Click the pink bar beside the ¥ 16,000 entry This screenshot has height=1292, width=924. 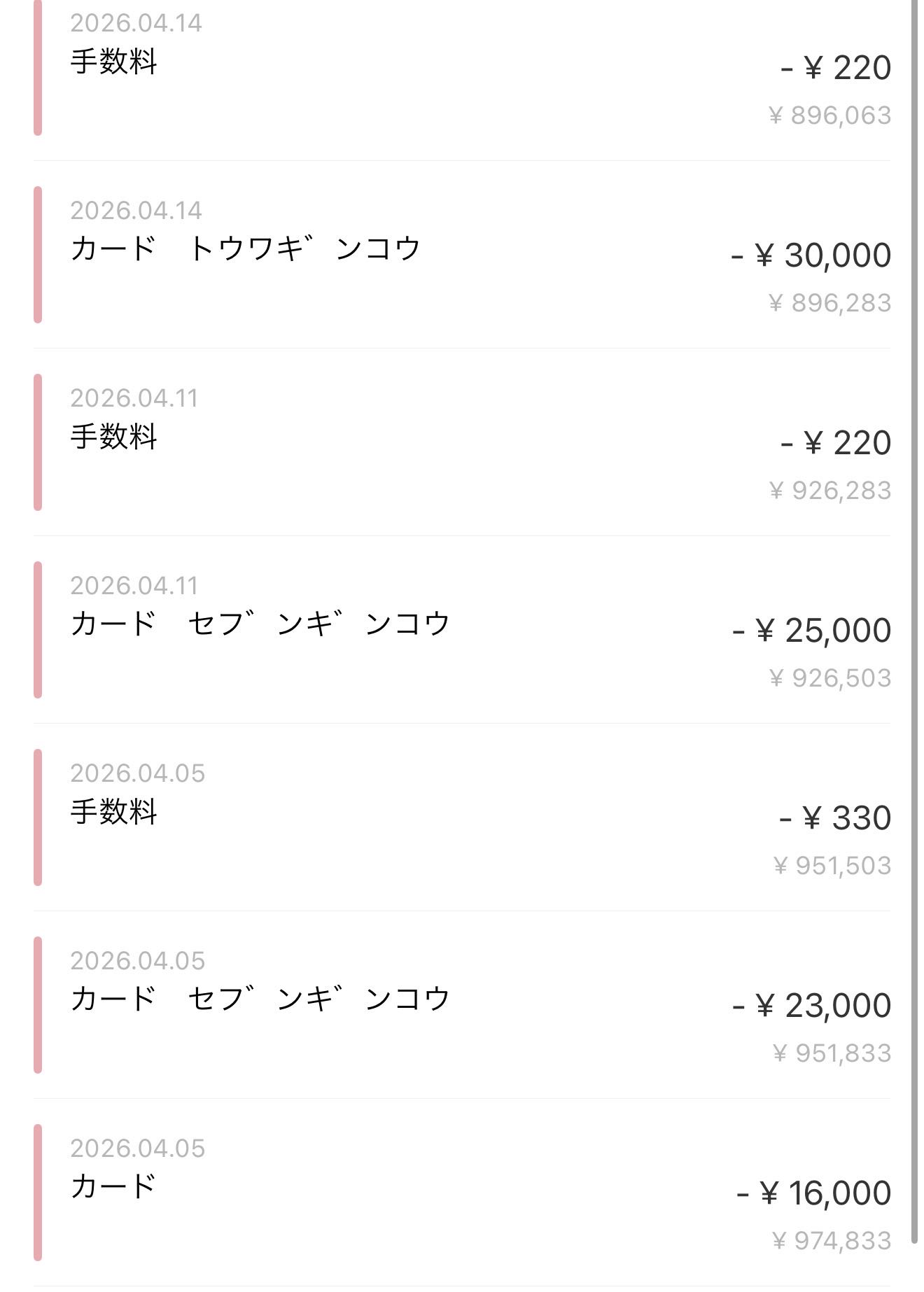(x=38, y=1193)
